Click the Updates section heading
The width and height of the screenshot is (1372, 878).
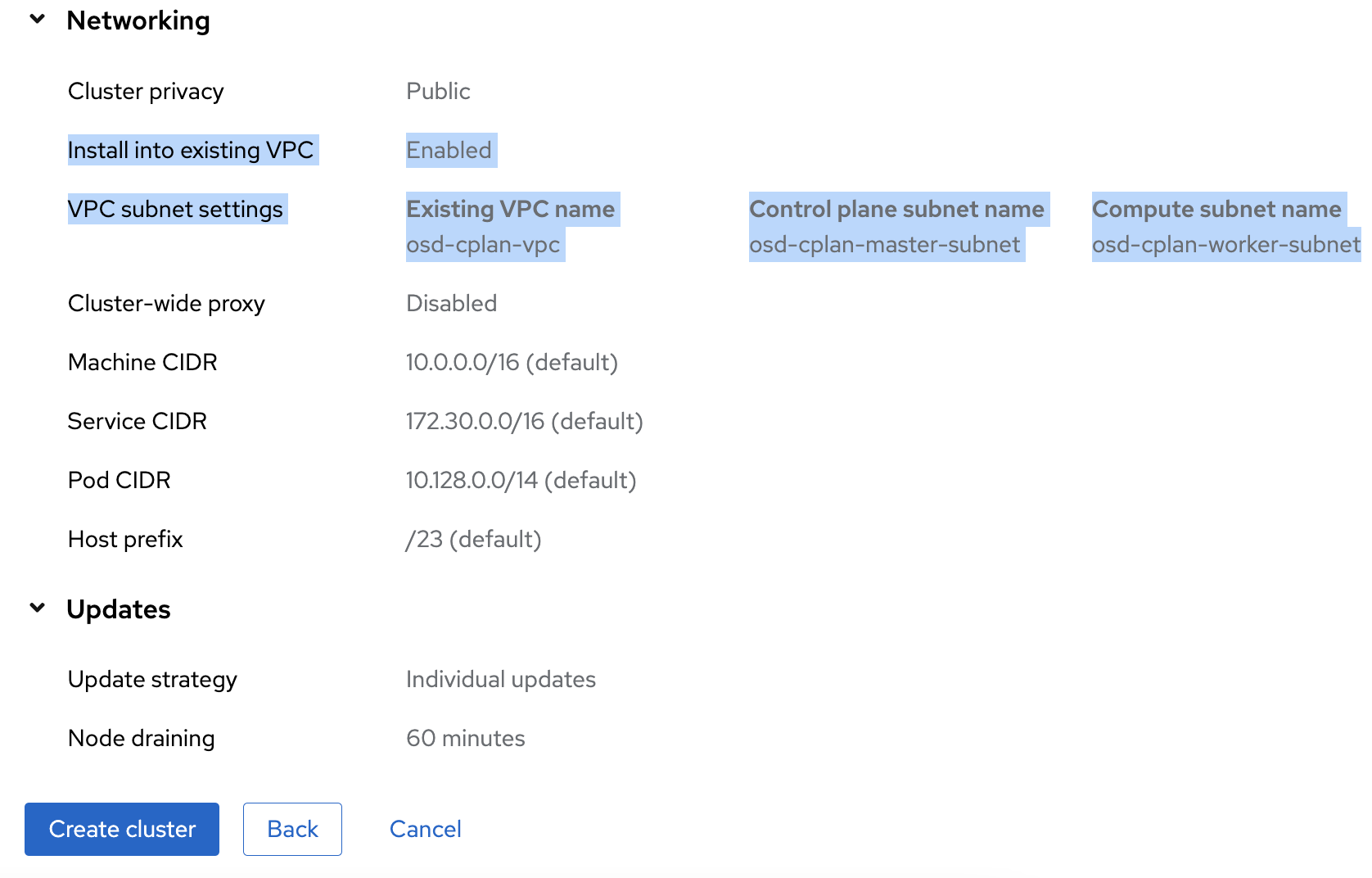click(119, 609)
